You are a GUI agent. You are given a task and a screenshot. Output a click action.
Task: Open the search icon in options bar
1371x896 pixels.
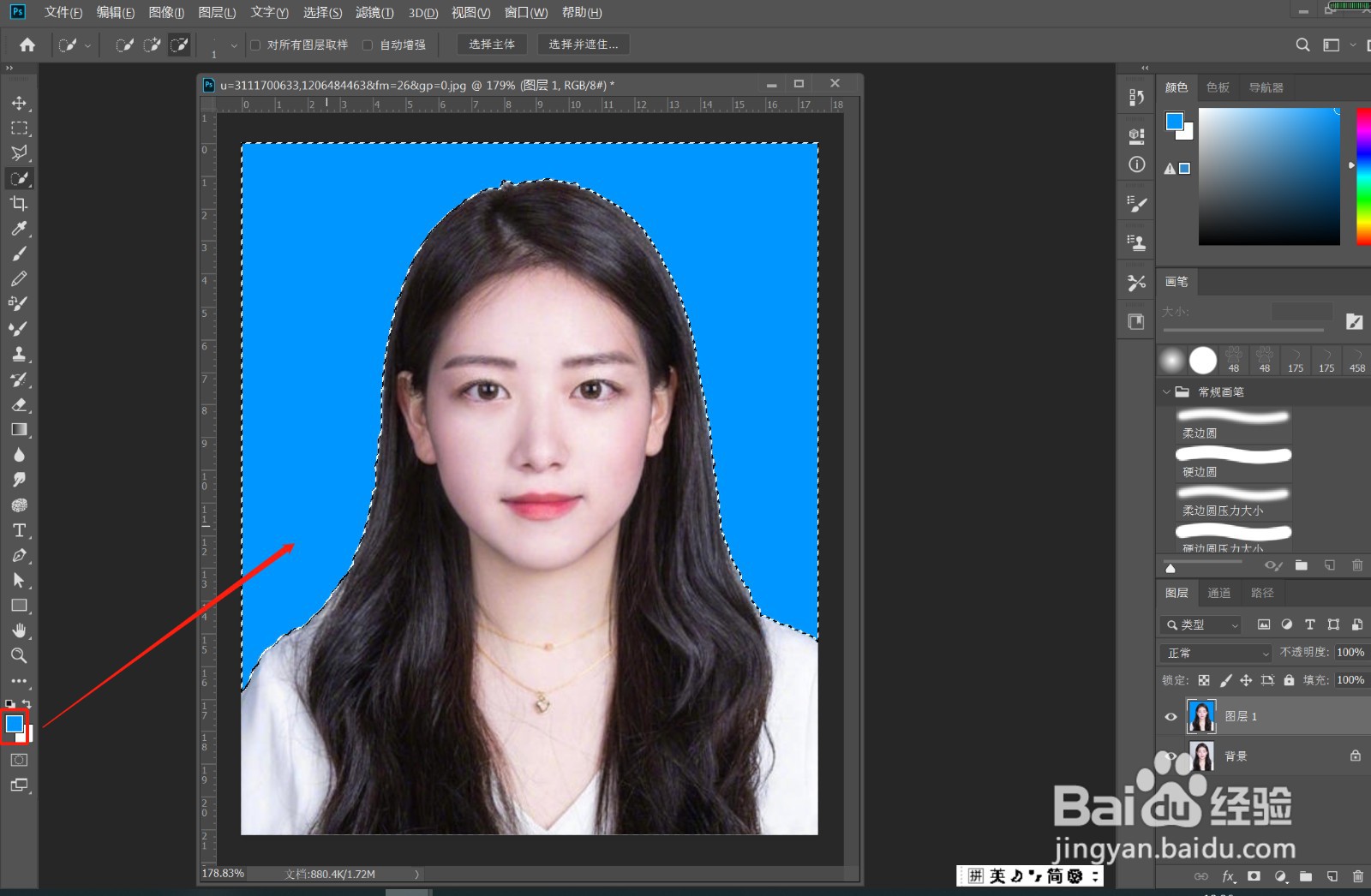click(1302, 45)
